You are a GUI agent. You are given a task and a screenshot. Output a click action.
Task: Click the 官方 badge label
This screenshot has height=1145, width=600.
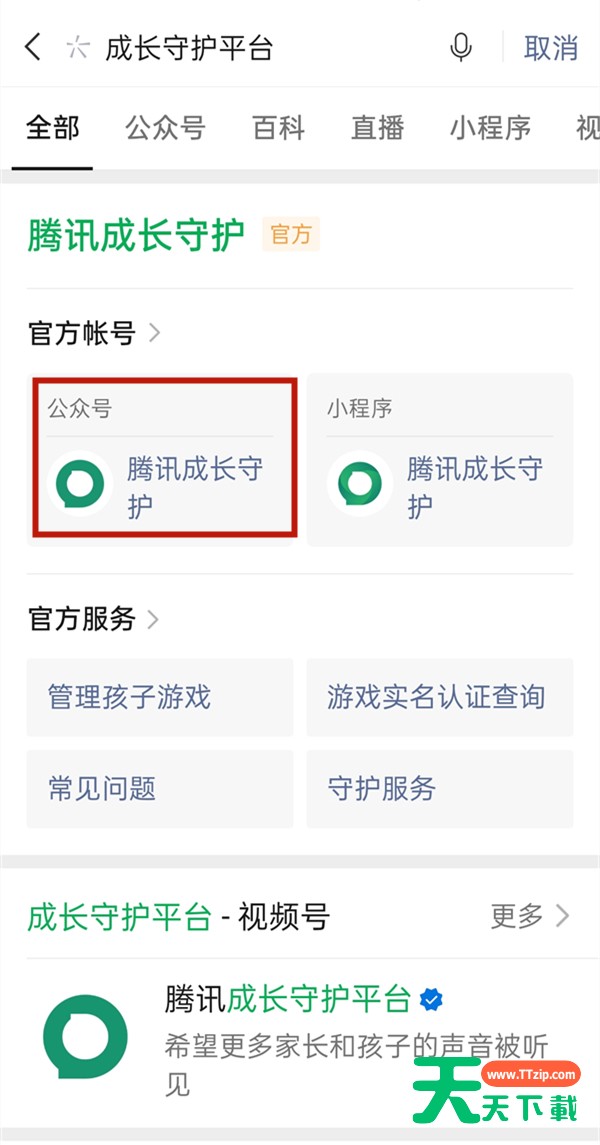click(291, 234)
